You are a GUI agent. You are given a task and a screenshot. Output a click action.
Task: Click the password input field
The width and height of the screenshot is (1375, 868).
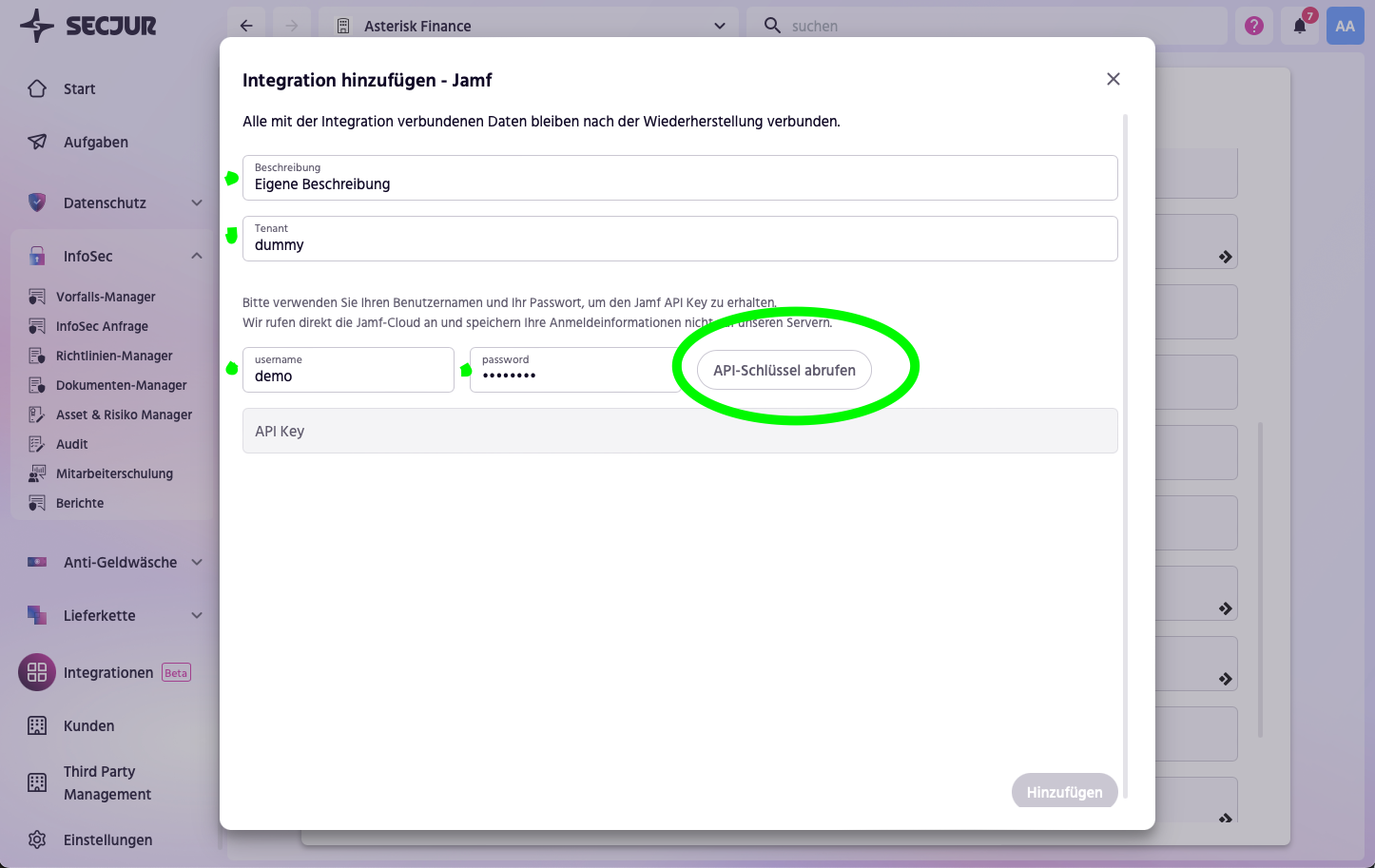pos(575,370)
